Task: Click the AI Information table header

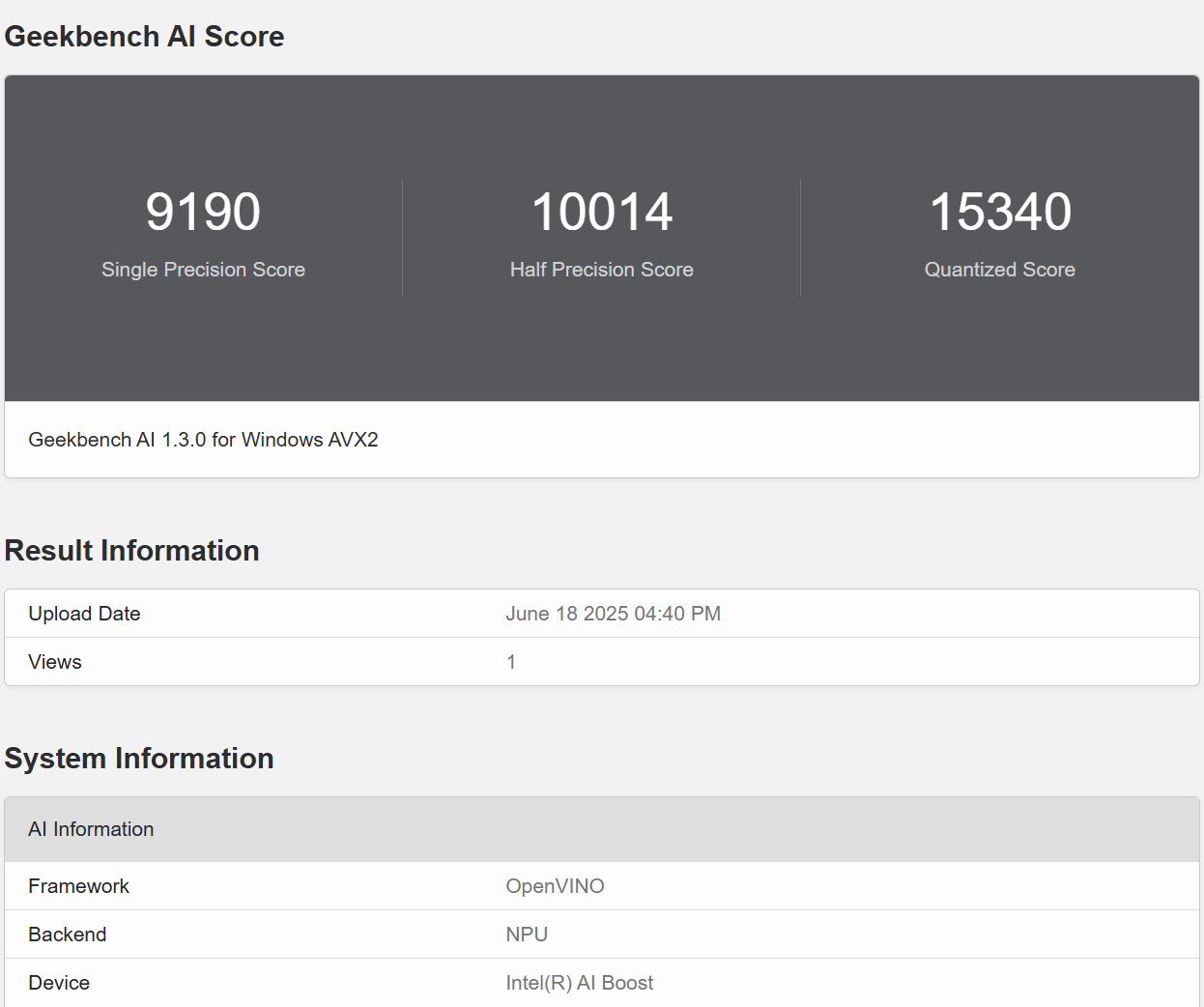Action: tap(602, 829)
